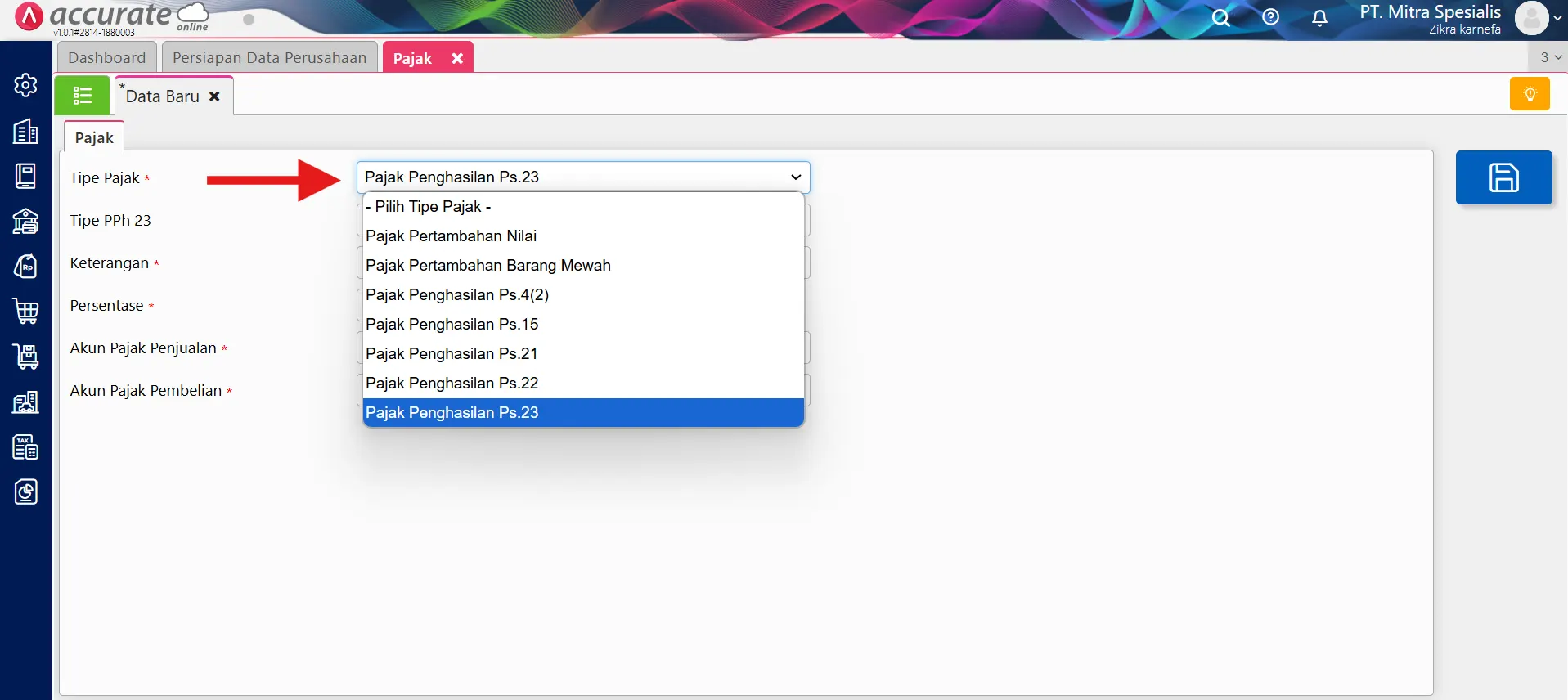Open the notifications bell
Viewport: 1568px width, 700px height.
[1319, 18]
